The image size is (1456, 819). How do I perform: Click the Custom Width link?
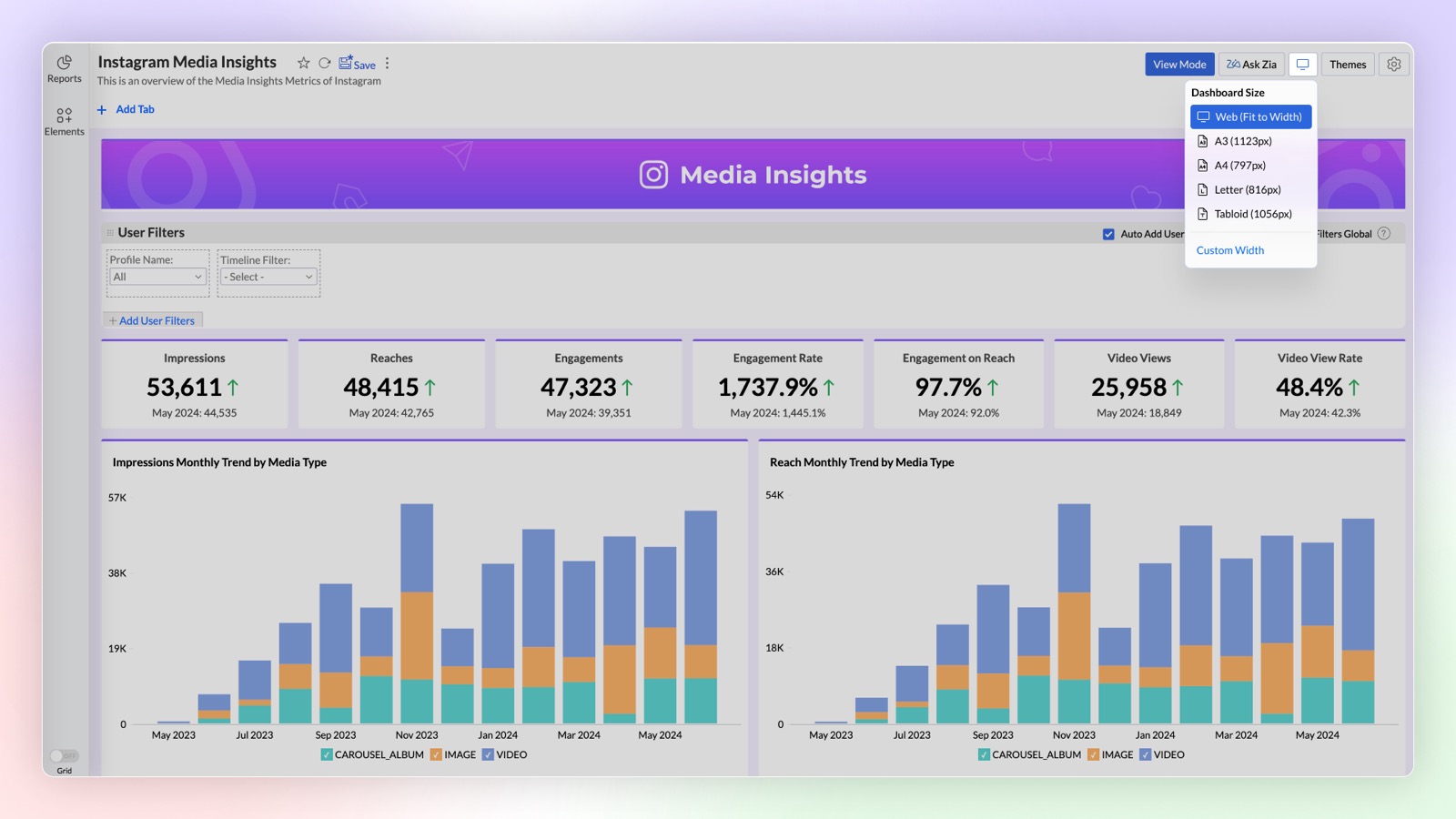1229,250
